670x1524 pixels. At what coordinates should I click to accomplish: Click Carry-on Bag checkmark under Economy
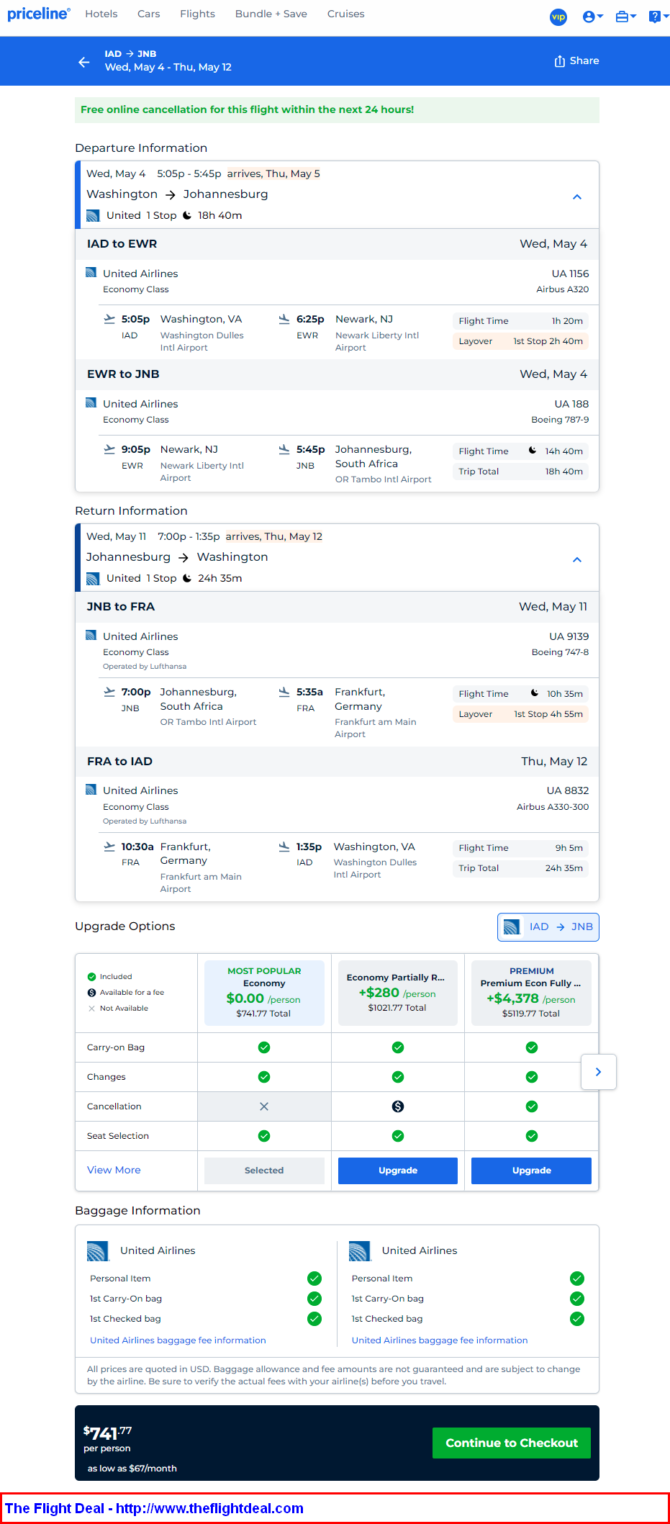tap(264, 1047)
